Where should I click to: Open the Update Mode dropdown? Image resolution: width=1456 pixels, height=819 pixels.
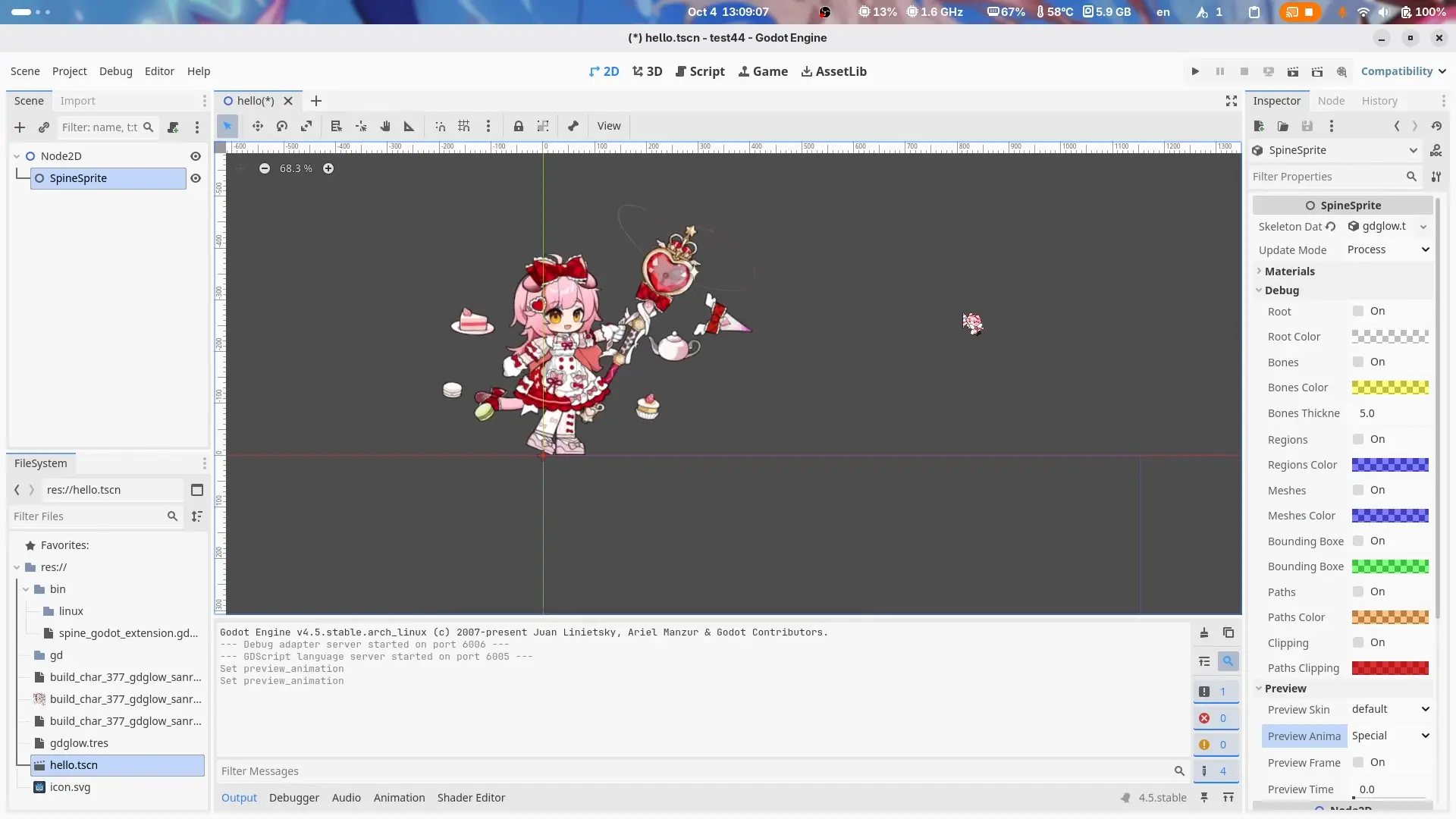pyautogui.click(x=1388, y=250)
